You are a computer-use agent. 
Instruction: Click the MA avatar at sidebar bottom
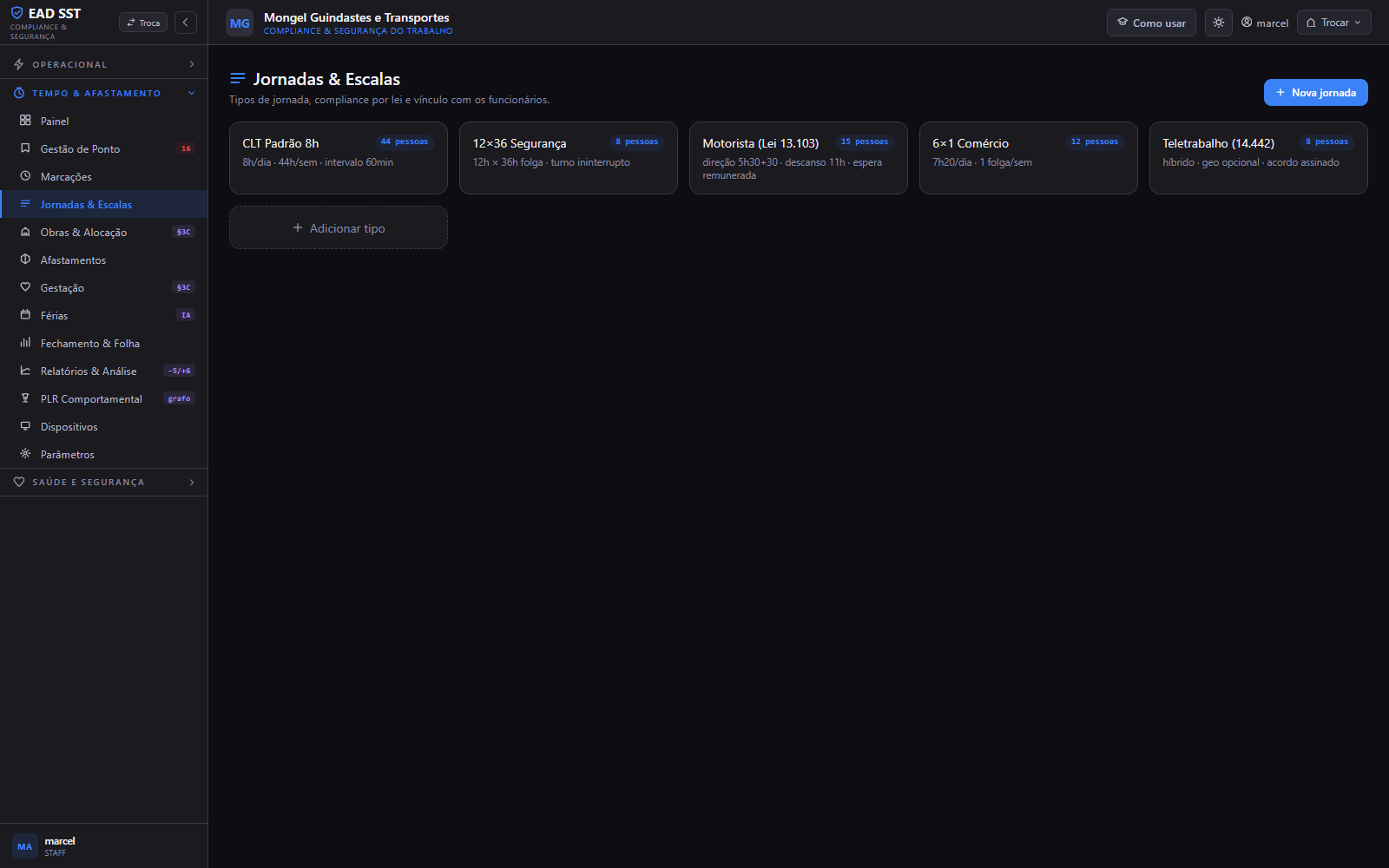click(24, 846)
